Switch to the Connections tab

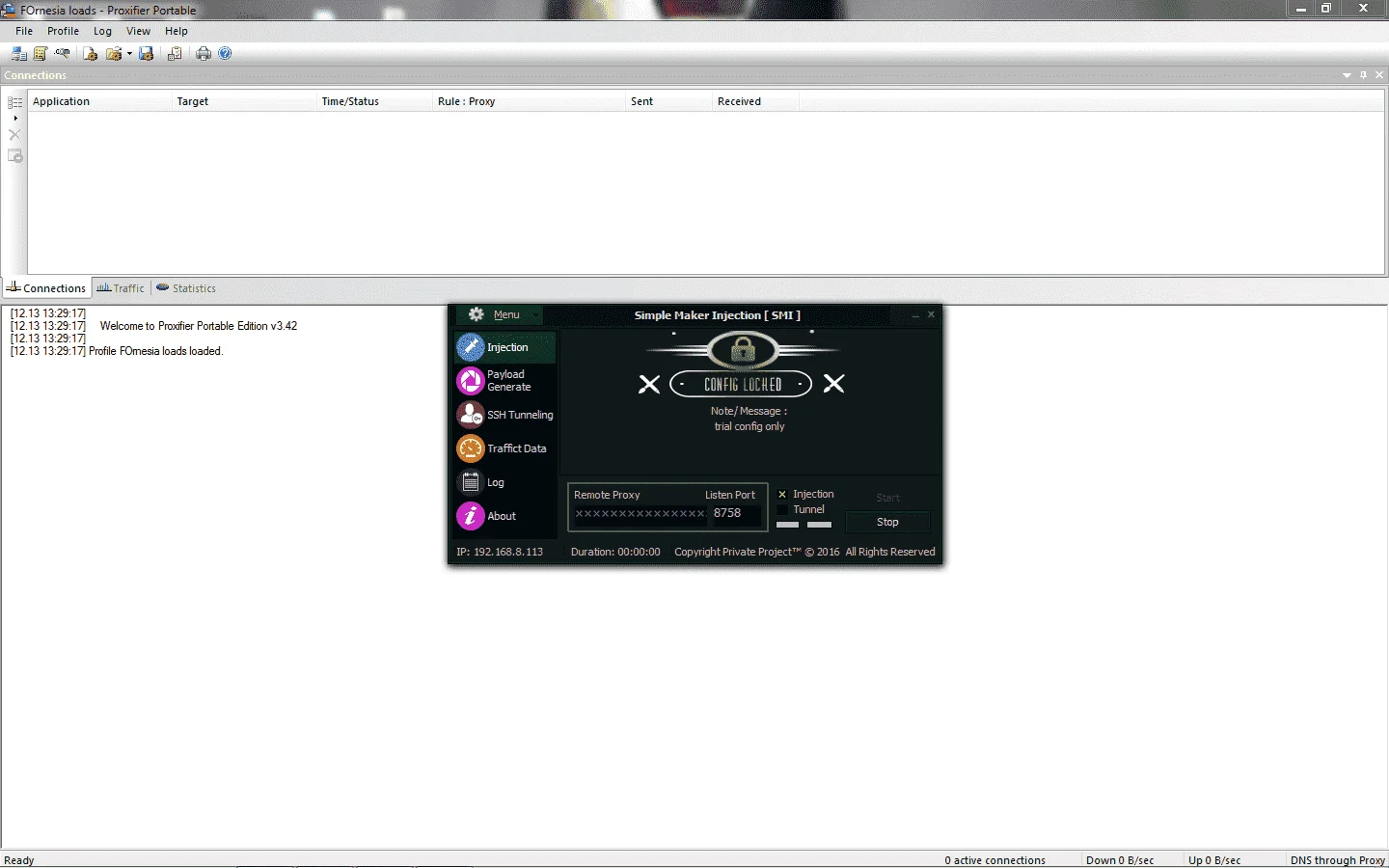[46, 288]
